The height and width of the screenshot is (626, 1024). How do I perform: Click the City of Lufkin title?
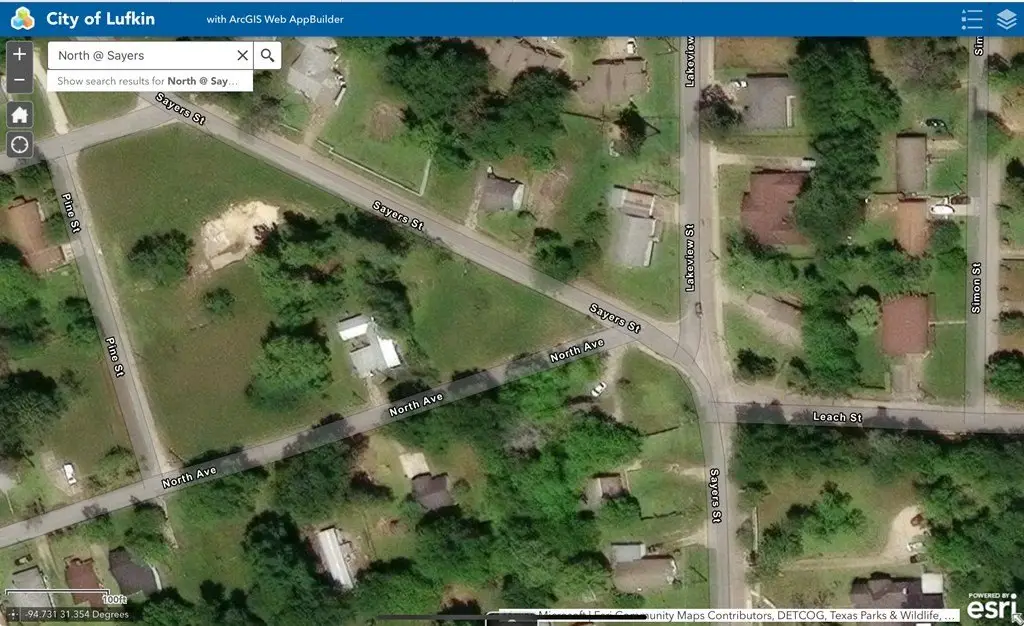100,19
